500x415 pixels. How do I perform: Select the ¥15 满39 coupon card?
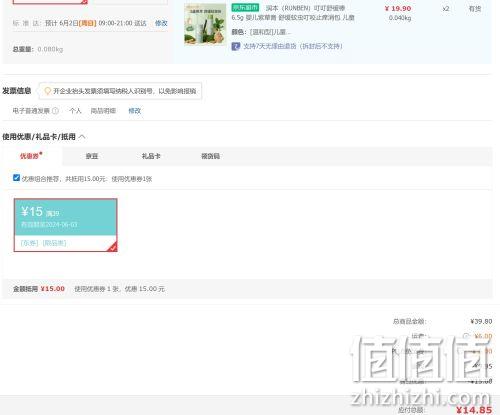[x=66, y=225]
